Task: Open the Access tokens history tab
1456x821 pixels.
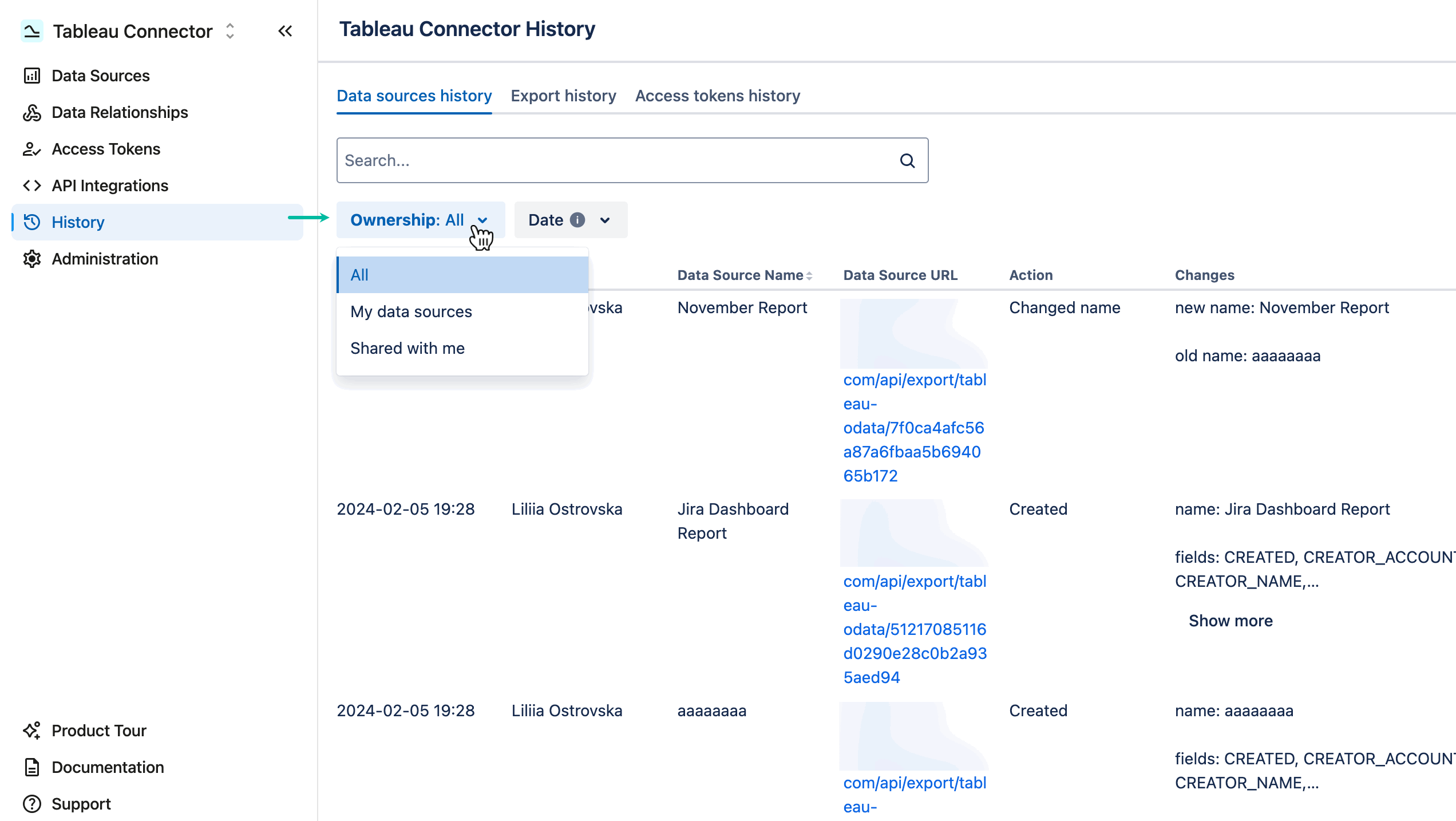Action: point(717,96)
